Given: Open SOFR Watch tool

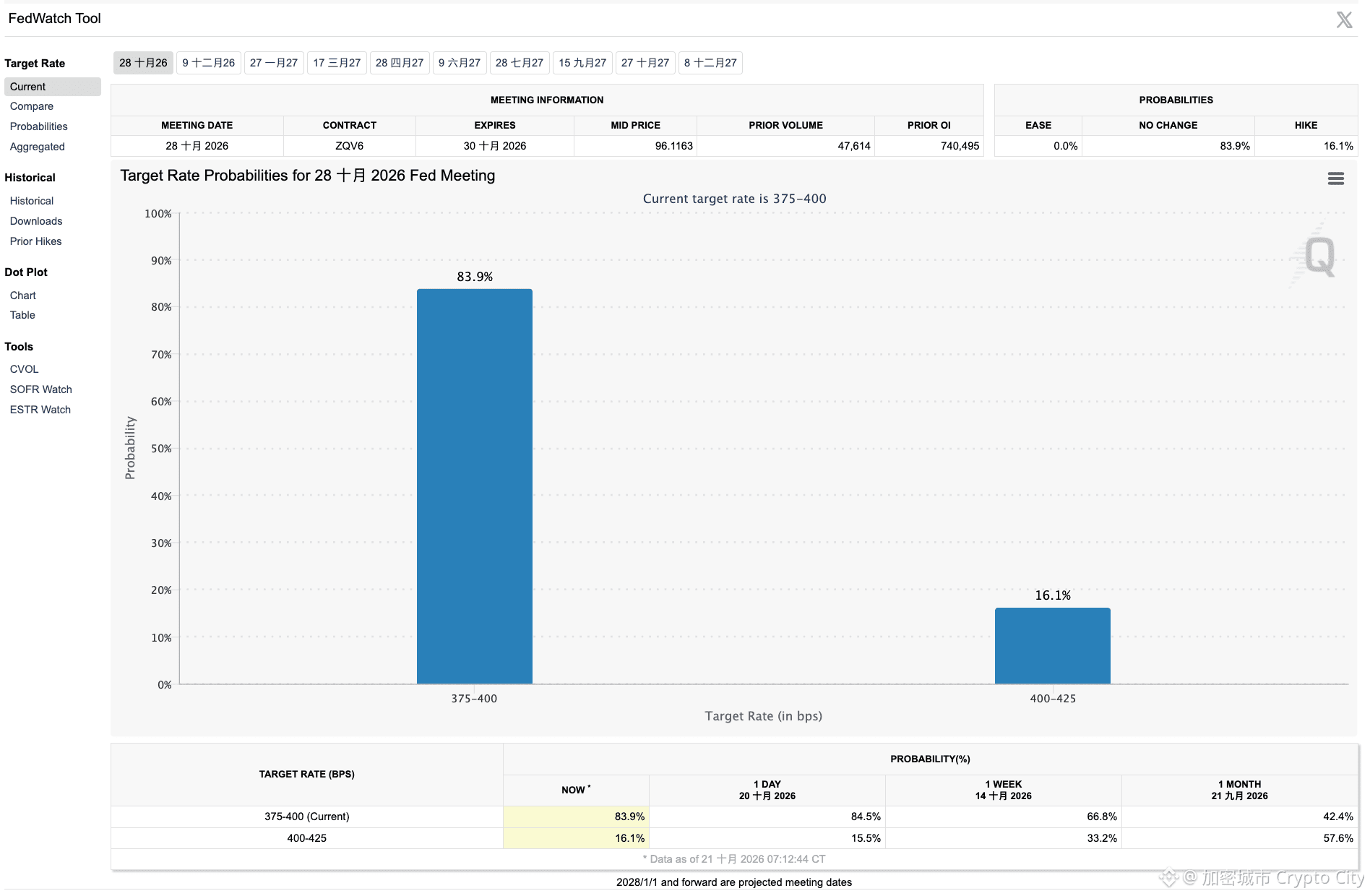Looking at the screenshot, I should [x=41, y=389].
